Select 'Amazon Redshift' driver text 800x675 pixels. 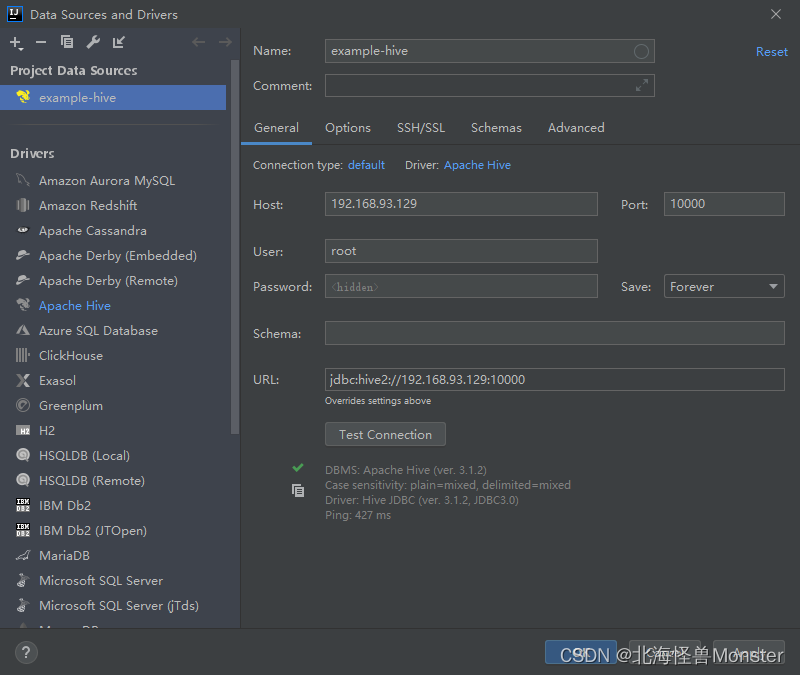[88, 206]
